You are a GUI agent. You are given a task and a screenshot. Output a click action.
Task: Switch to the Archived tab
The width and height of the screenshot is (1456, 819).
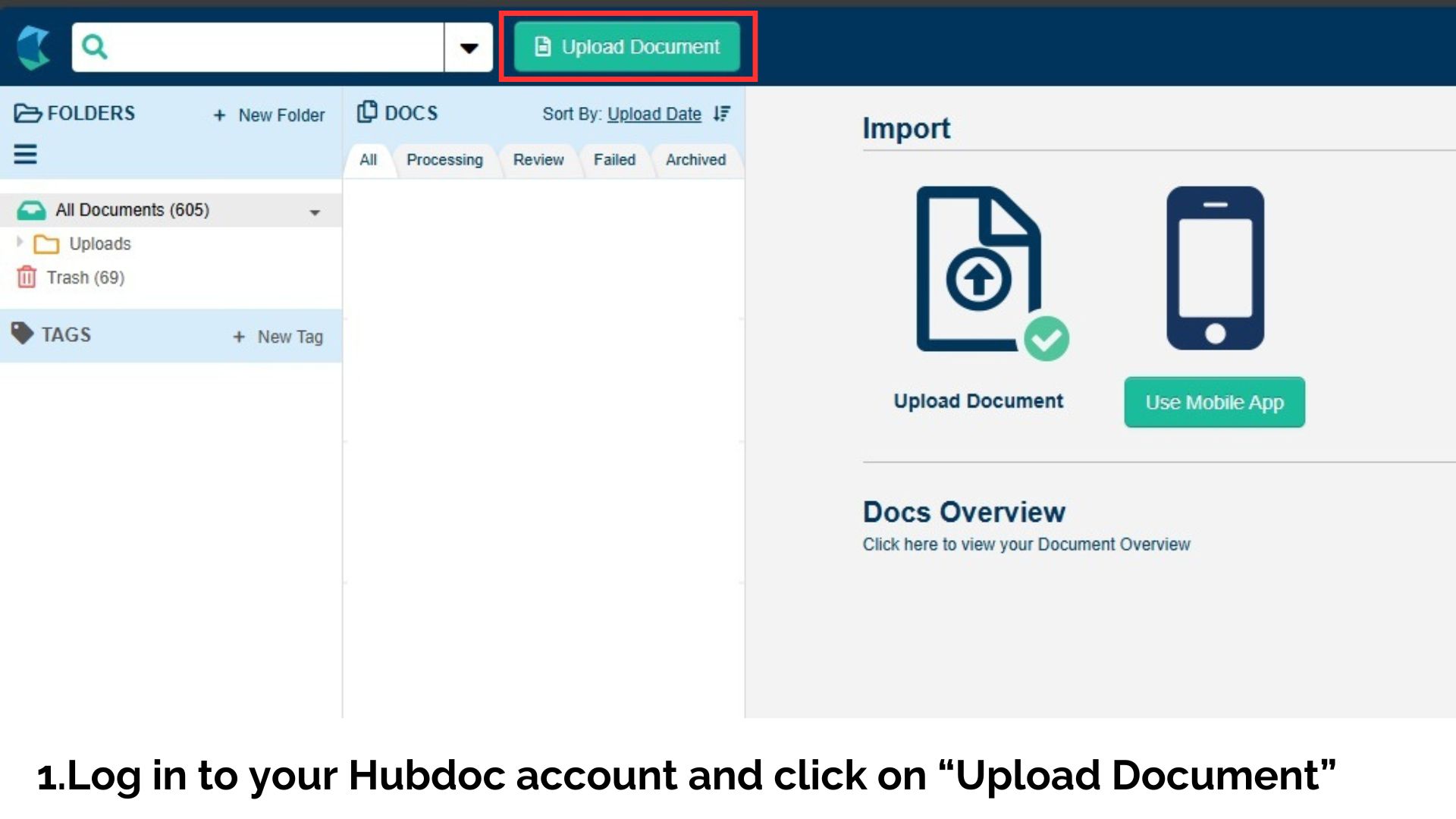(695, 160)
